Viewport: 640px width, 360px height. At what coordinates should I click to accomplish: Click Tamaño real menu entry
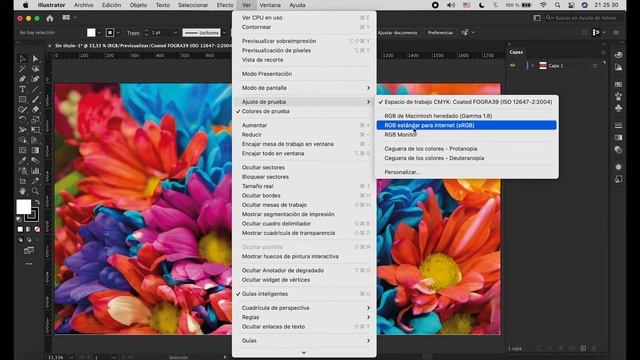pyautogui.click(x=304, y=186)
